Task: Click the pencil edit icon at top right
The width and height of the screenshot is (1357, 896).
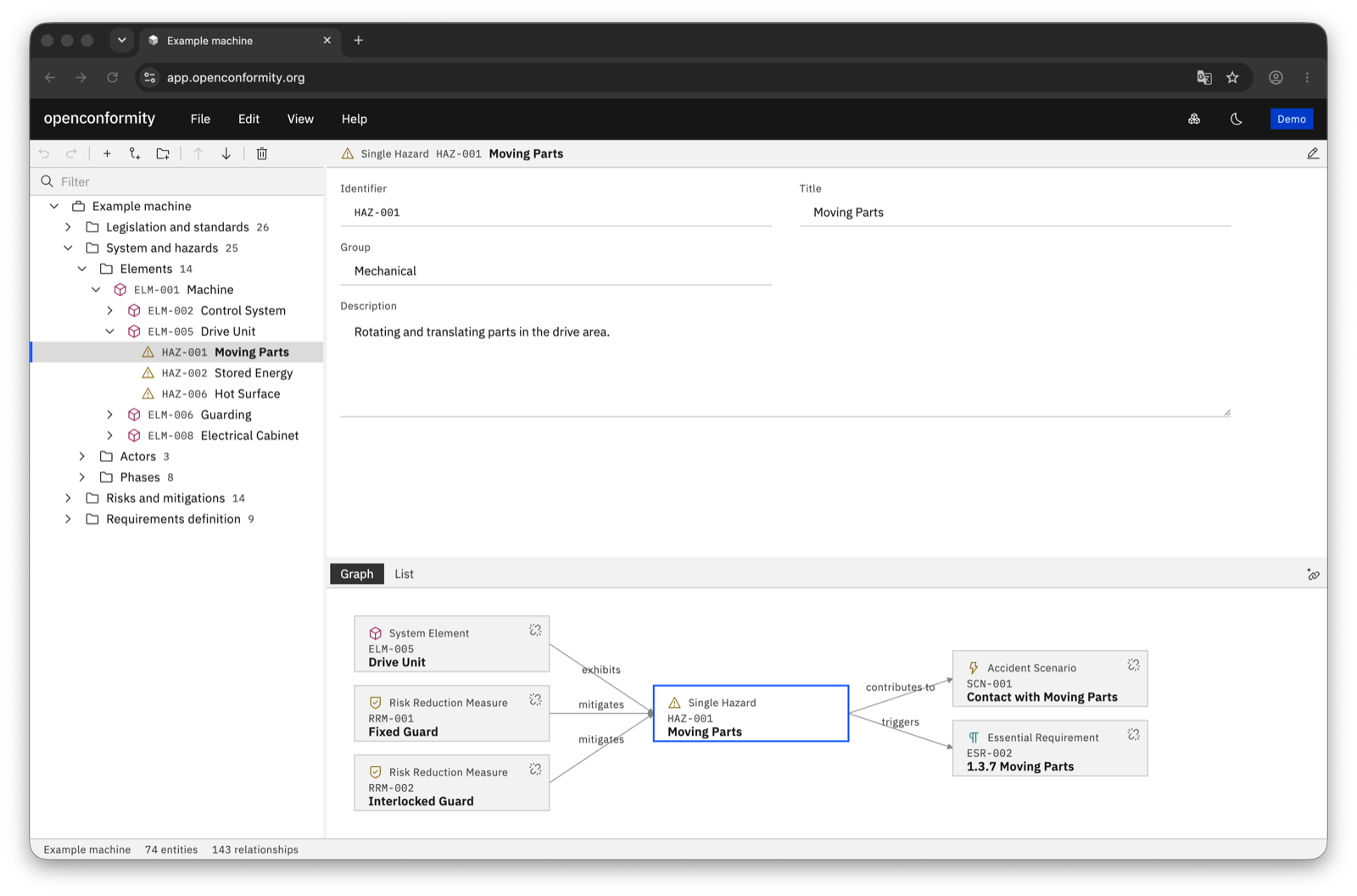Action: click(1313, 153)
